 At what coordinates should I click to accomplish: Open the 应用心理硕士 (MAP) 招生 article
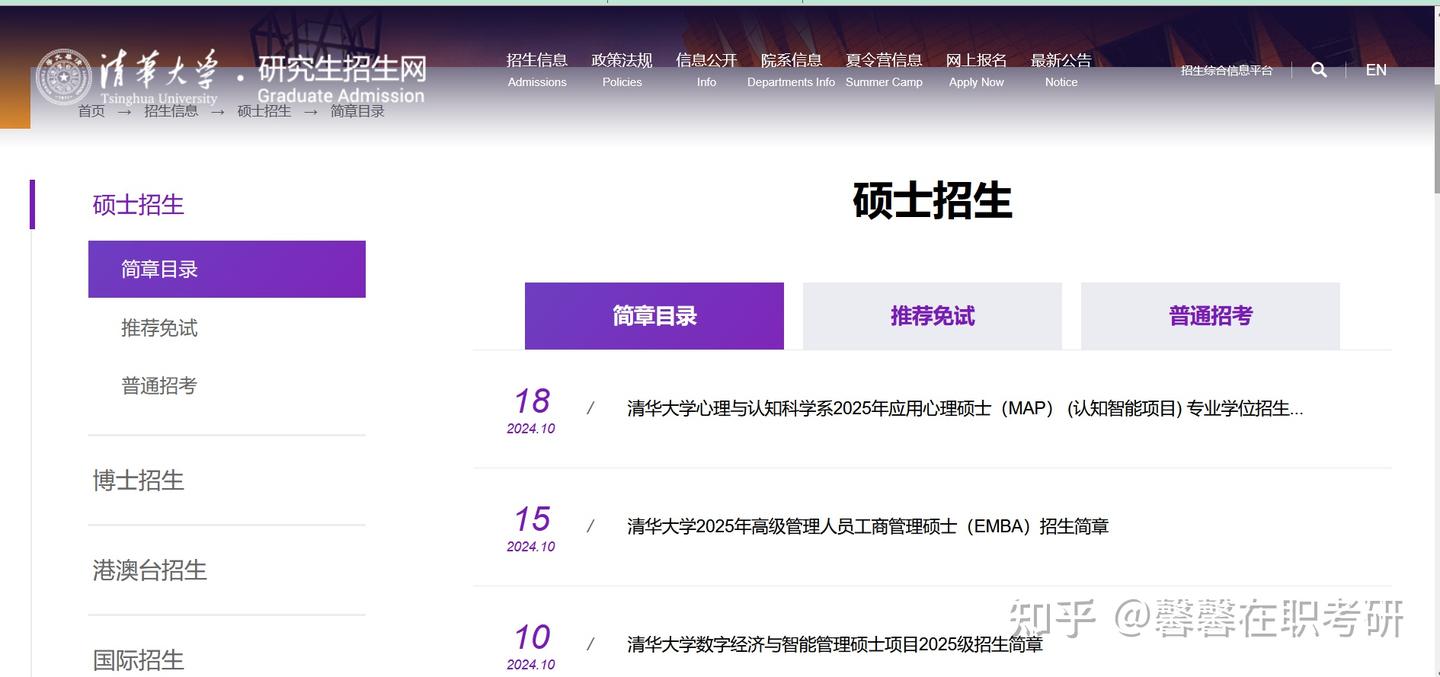(965, 408)
